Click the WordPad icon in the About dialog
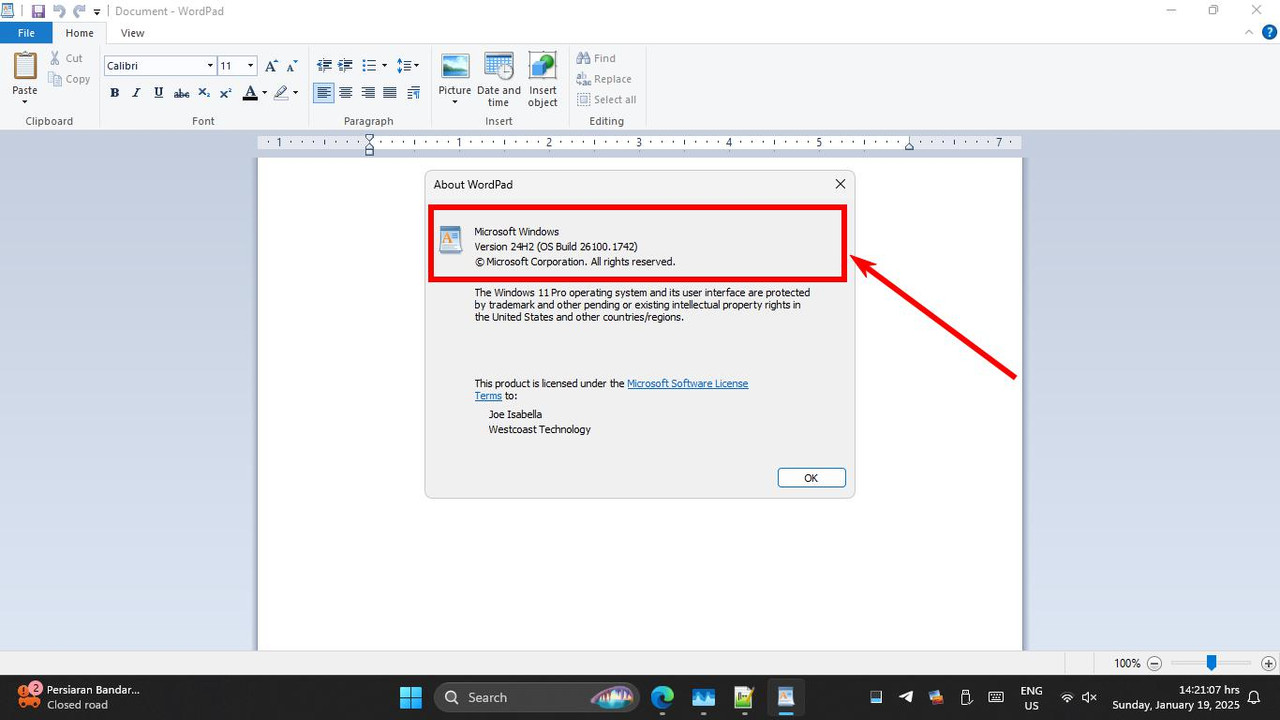 pos(451,240)
